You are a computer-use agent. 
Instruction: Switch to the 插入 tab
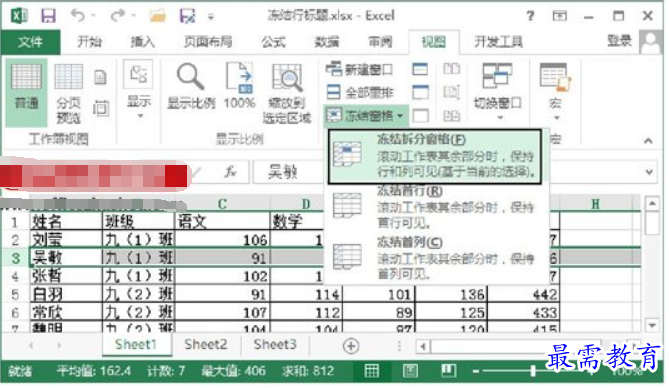pyautogui.click(x=143, y=42)
